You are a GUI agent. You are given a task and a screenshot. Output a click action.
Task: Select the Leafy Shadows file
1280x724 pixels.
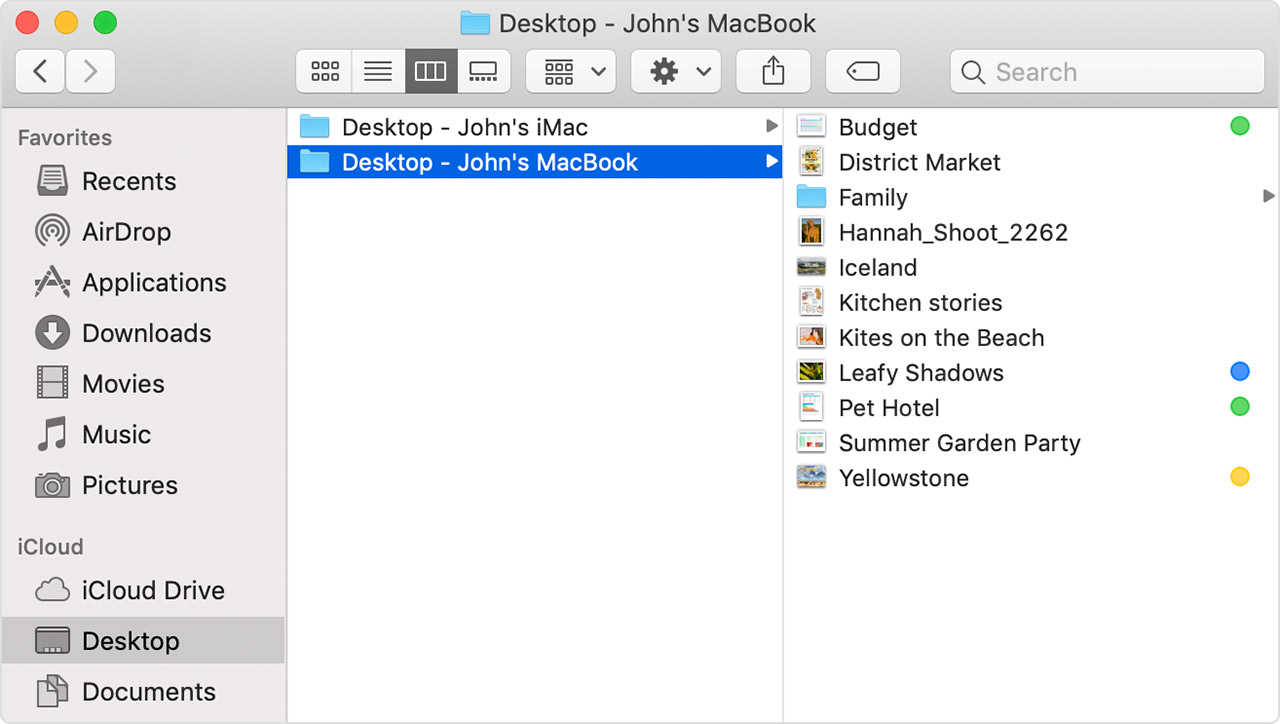(1032, 372)
